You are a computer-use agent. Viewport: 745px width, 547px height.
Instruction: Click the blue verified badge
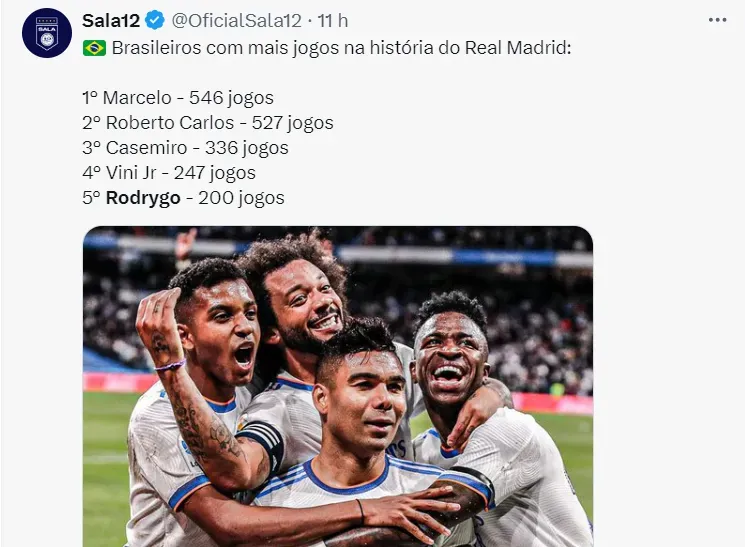click(155, 20)
